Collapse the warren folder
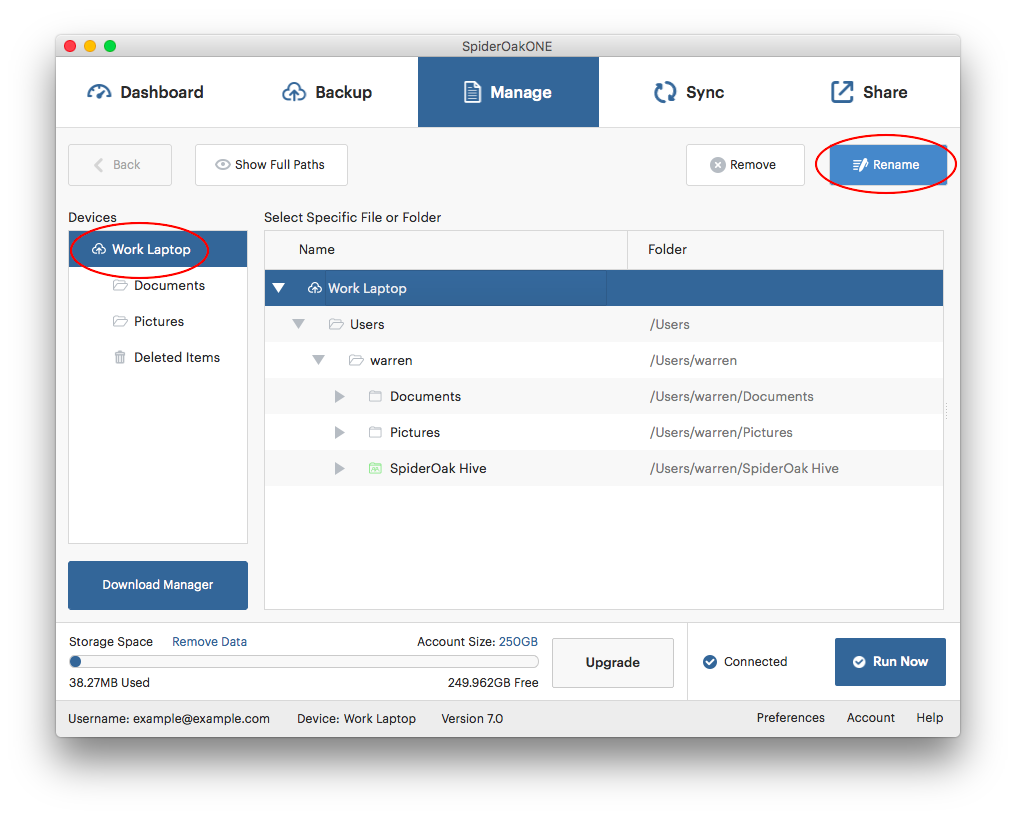The height and width of the screenshot is (814, 1025). point(318,360)
